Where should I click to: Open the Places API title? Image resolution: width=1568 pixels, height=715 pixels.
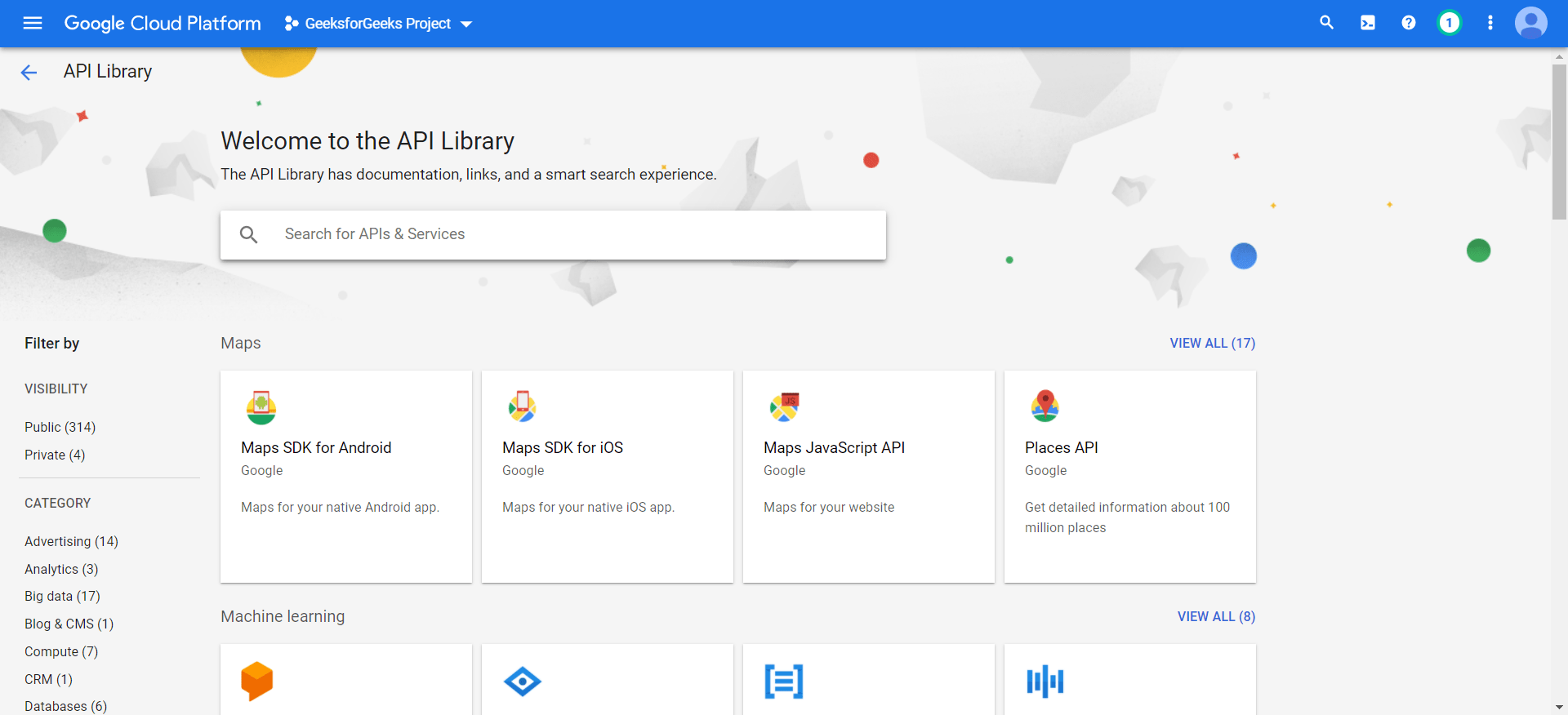tap(1061, 448)
